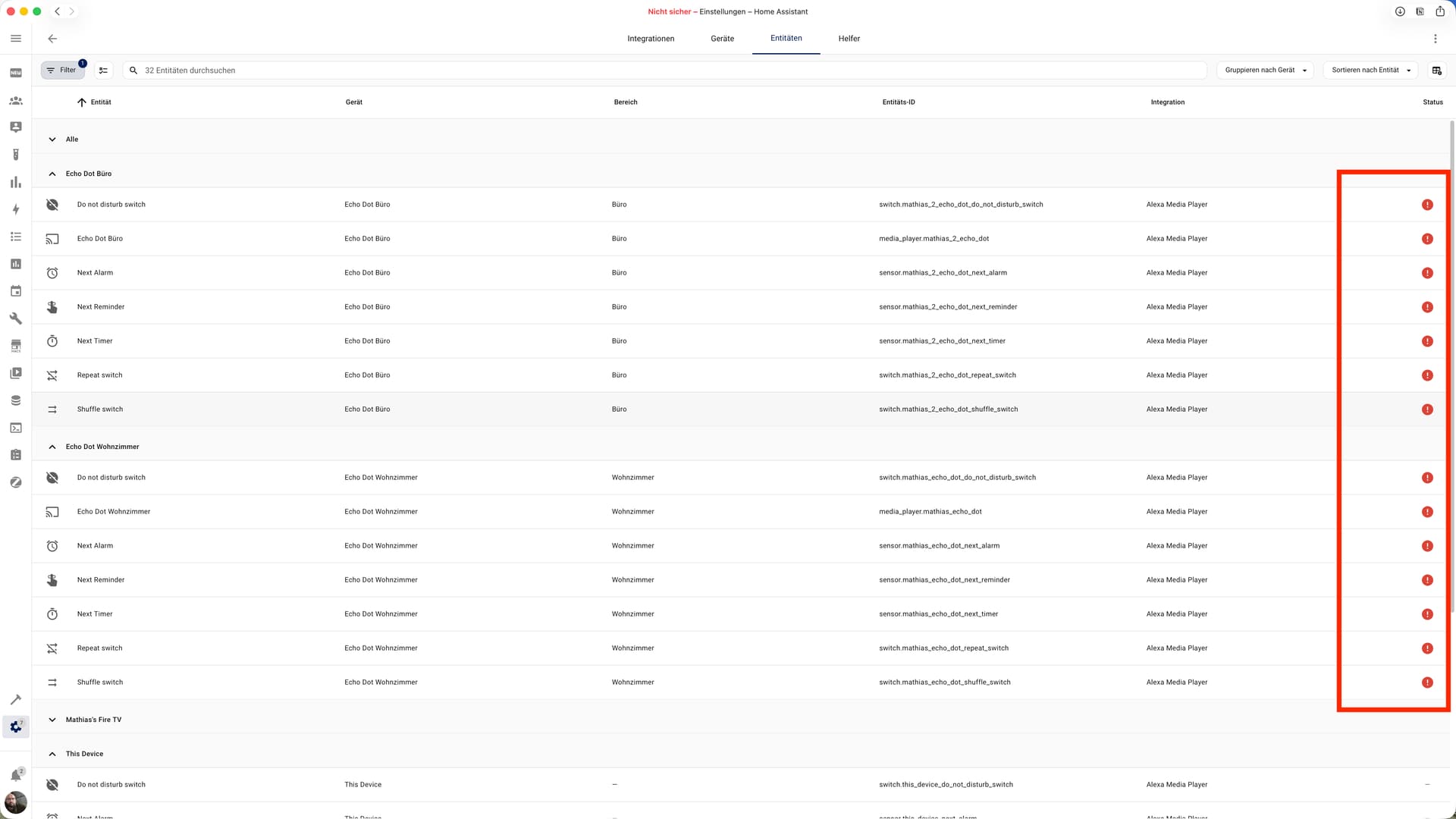Screen dimensions: 1456x819
Task: Toggle the Filter panel button
Action: pyautogui.click(x=62, y=71)
